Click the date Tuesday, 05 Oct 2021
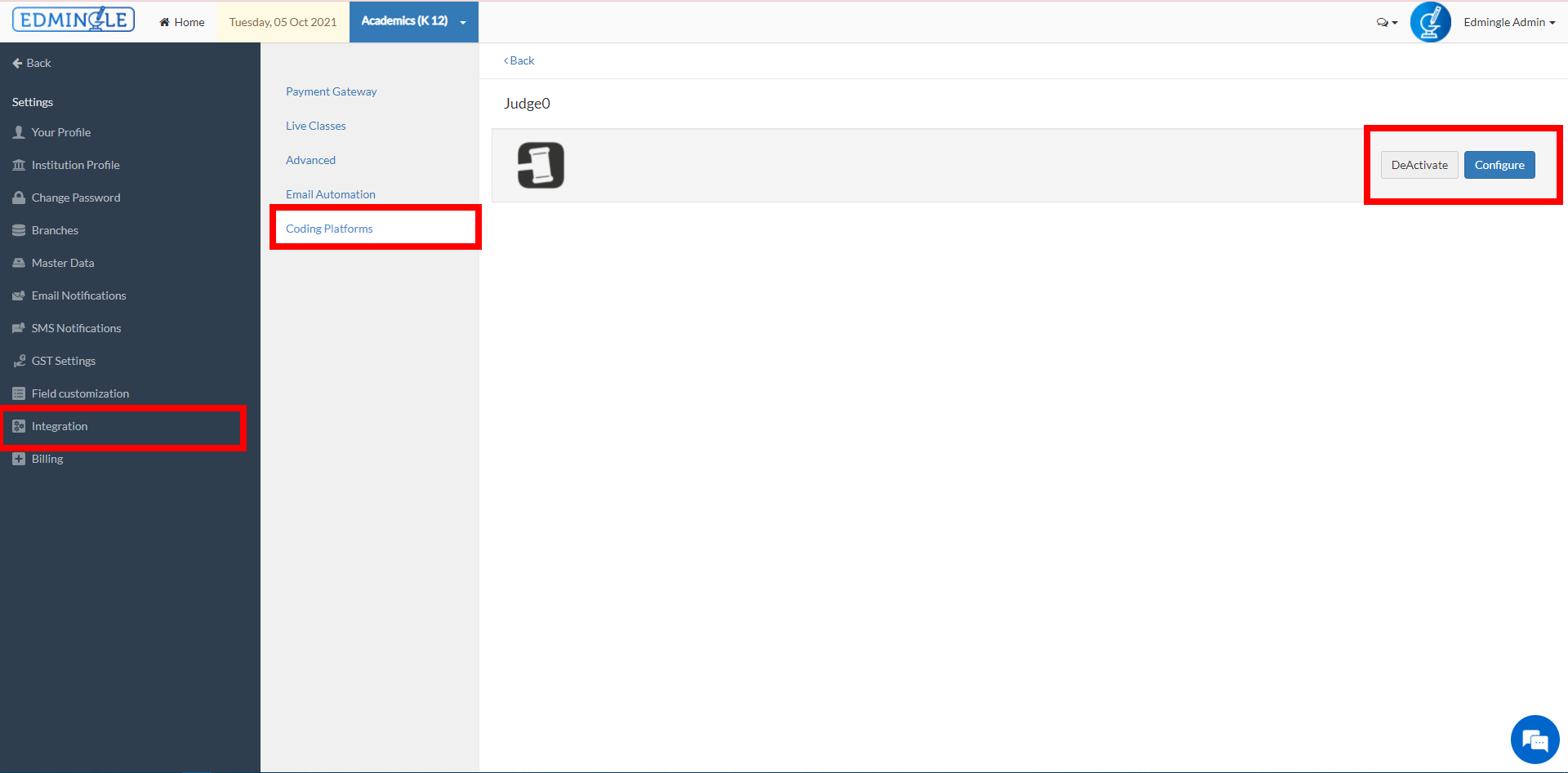The width and height of the screenshot is (1568, 773). pos(283,22)
